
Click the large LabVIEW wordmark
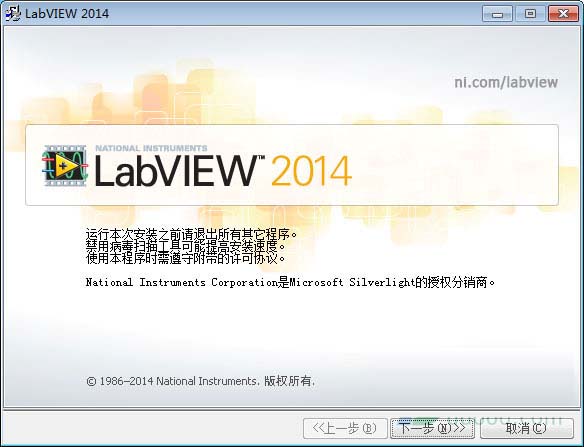[x=175, y=171]
